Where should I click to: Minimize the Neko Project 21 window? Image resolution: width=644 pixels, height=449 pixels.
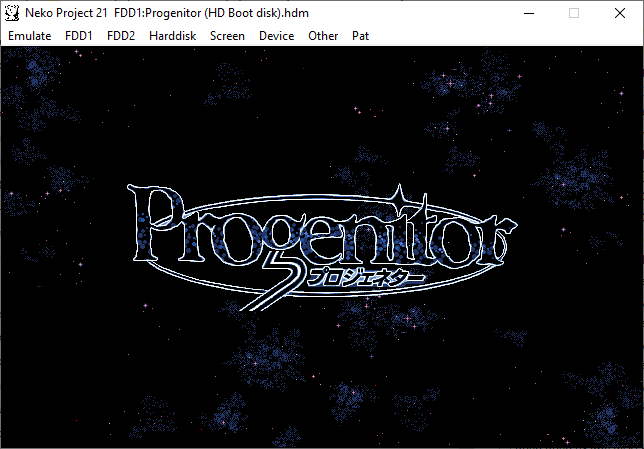529,13
